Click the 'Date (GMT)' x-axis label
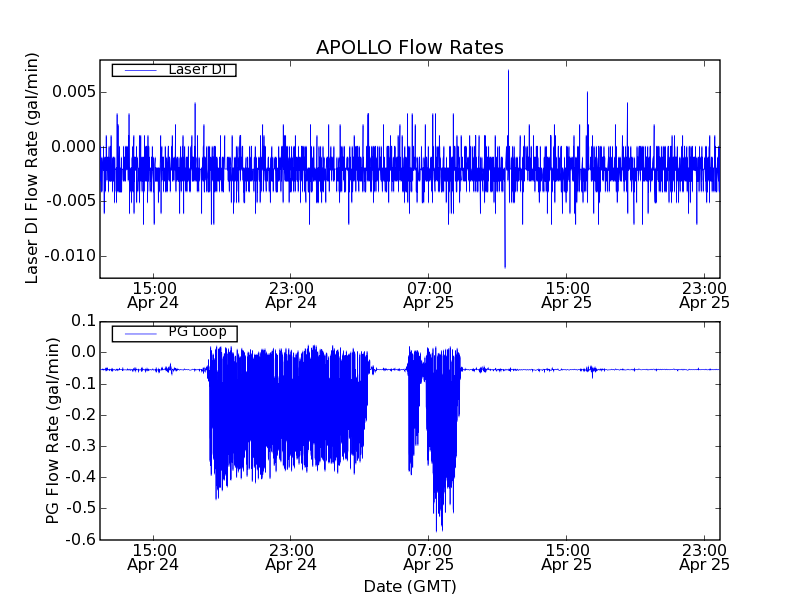 coord(410,586)
